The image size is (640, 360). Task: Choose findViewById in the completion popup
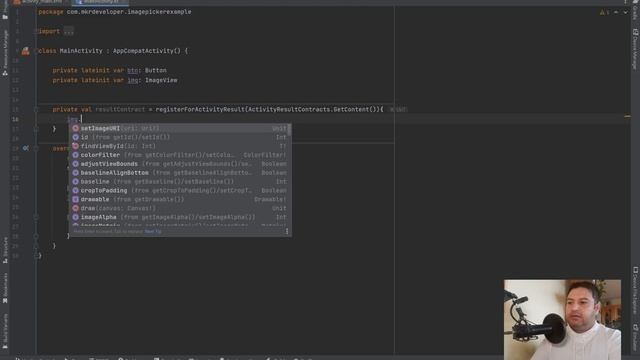(x=180, y=146)
